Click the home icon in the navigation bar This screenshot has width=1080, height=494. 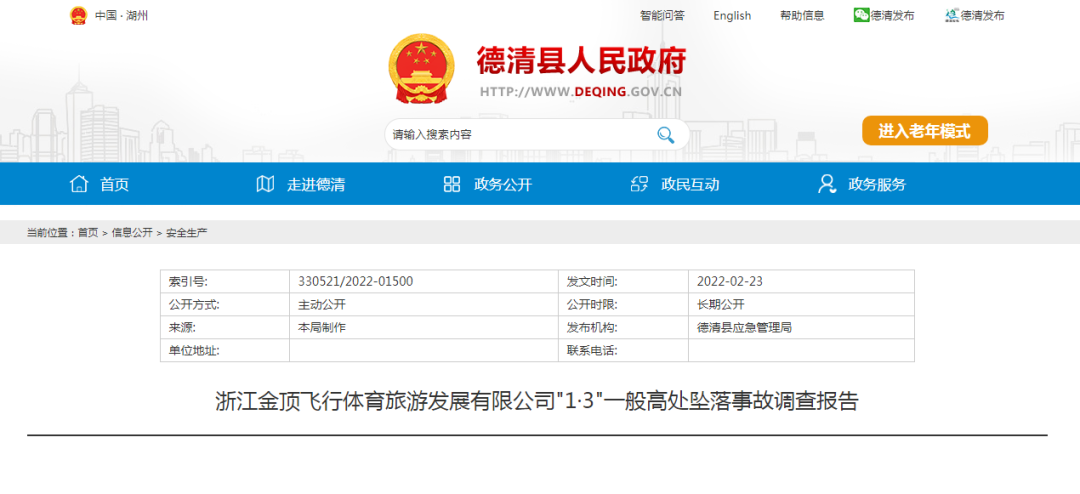79,184
